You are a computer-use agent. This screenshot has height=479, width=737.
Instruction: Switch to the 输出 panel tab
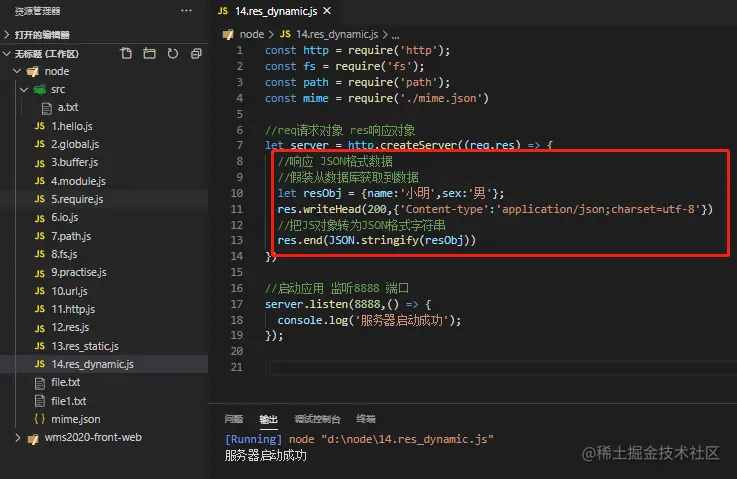click(x=268, y=419)
